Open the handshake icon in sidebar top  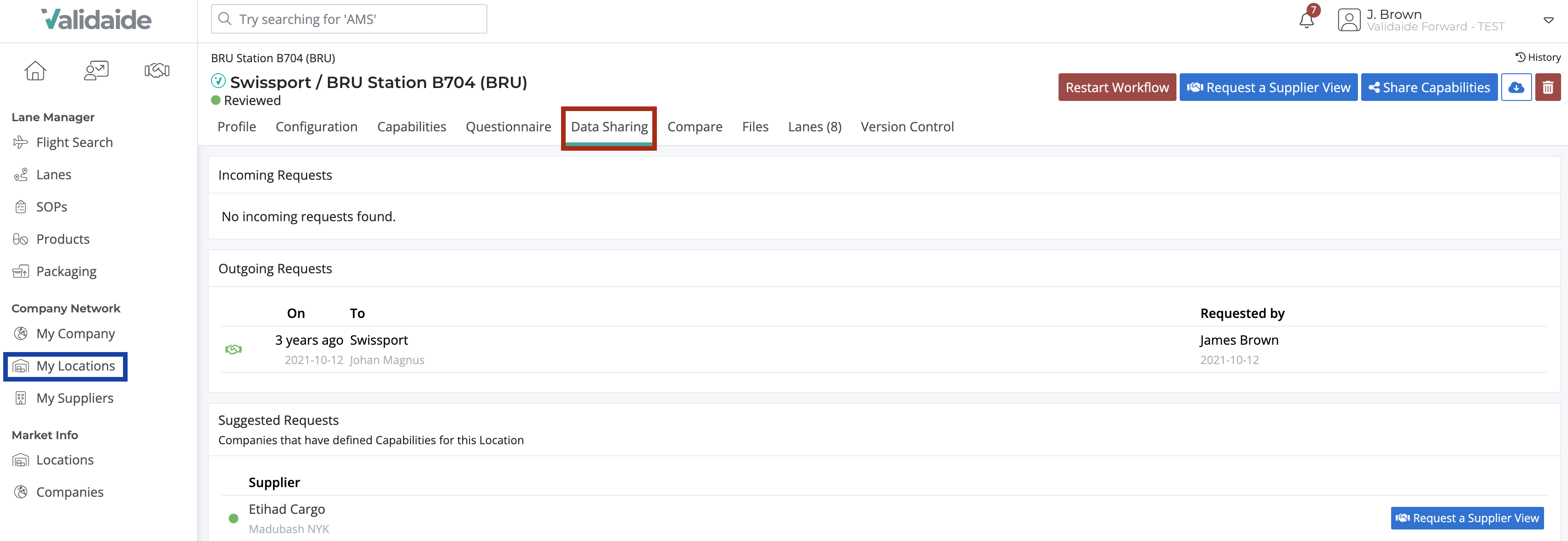(x=157, y=71)
